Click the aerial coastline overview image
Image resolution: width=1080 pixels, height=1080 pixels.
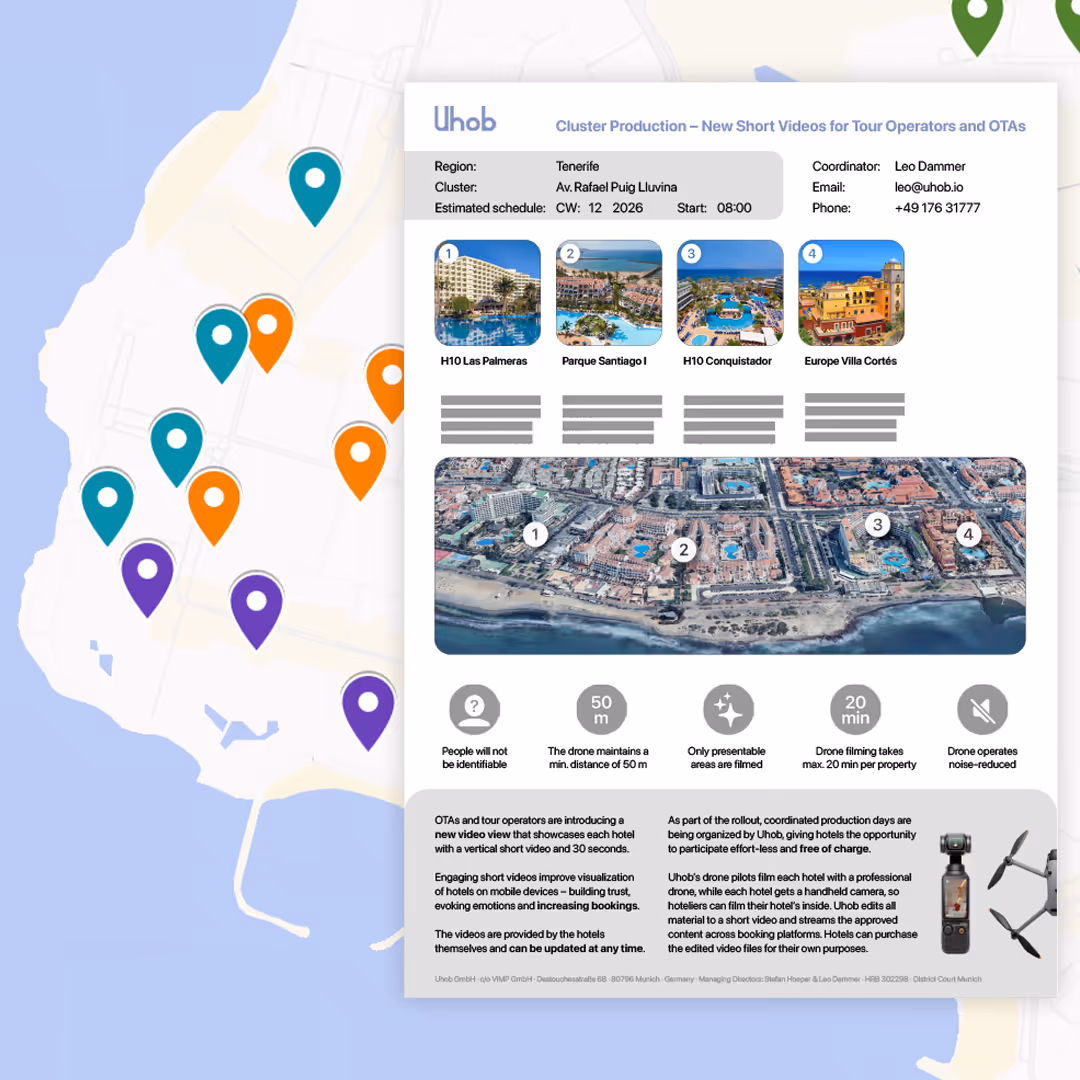(x=730, y=556)
